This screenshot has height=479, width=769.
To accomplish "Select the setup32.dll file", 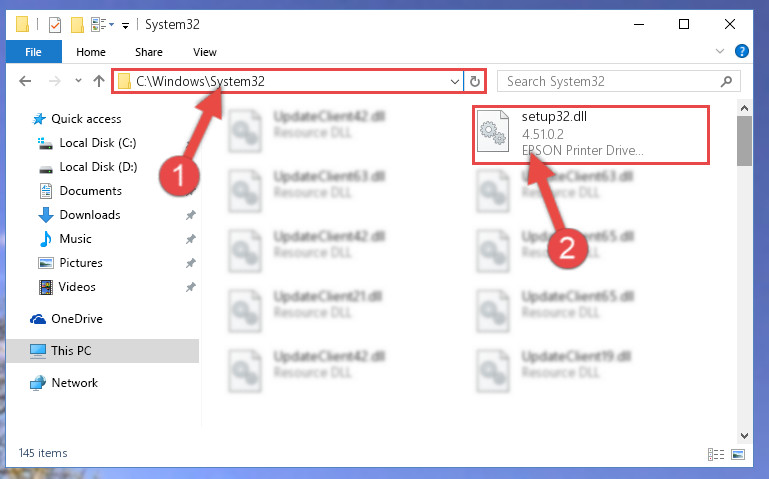I will (591, 134).
